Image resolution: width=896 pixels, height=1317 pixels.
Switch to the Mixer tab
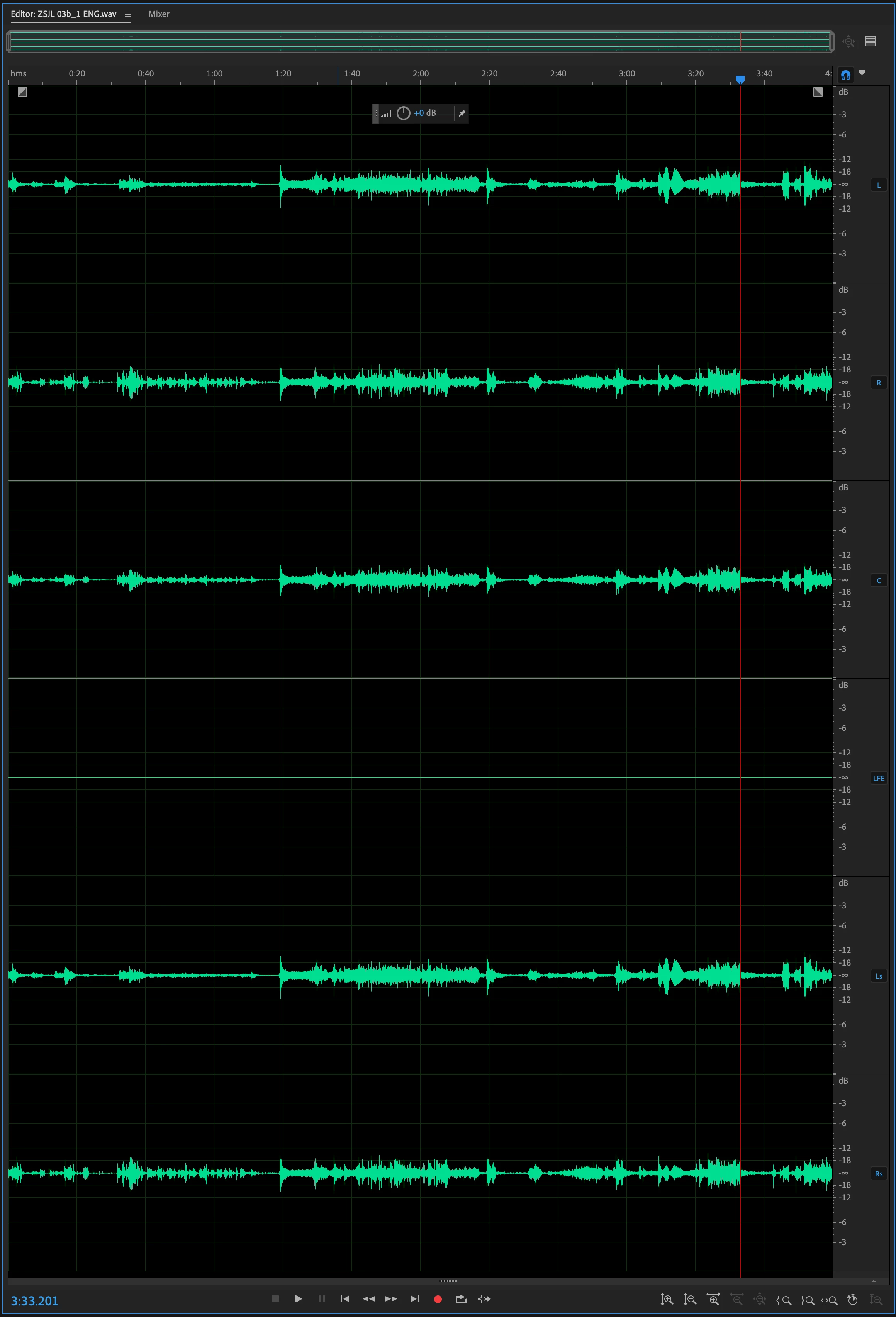(159, 14)
